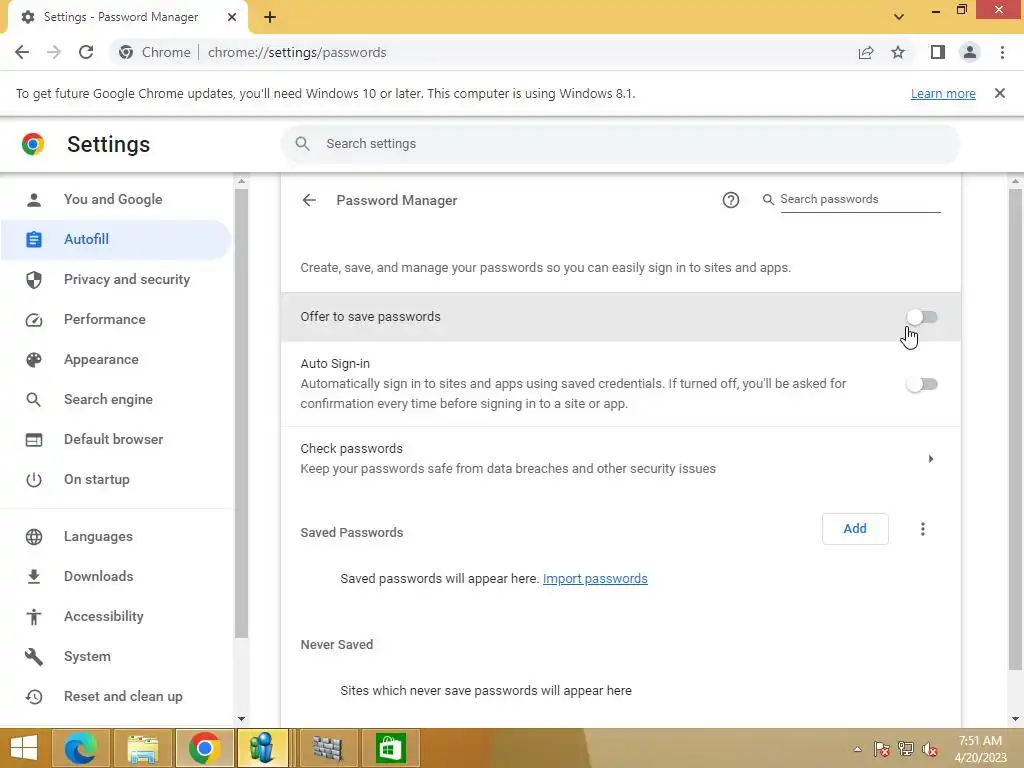Click the Appearance palette icon
1024x768 pixels.
[x=33, y=360]
